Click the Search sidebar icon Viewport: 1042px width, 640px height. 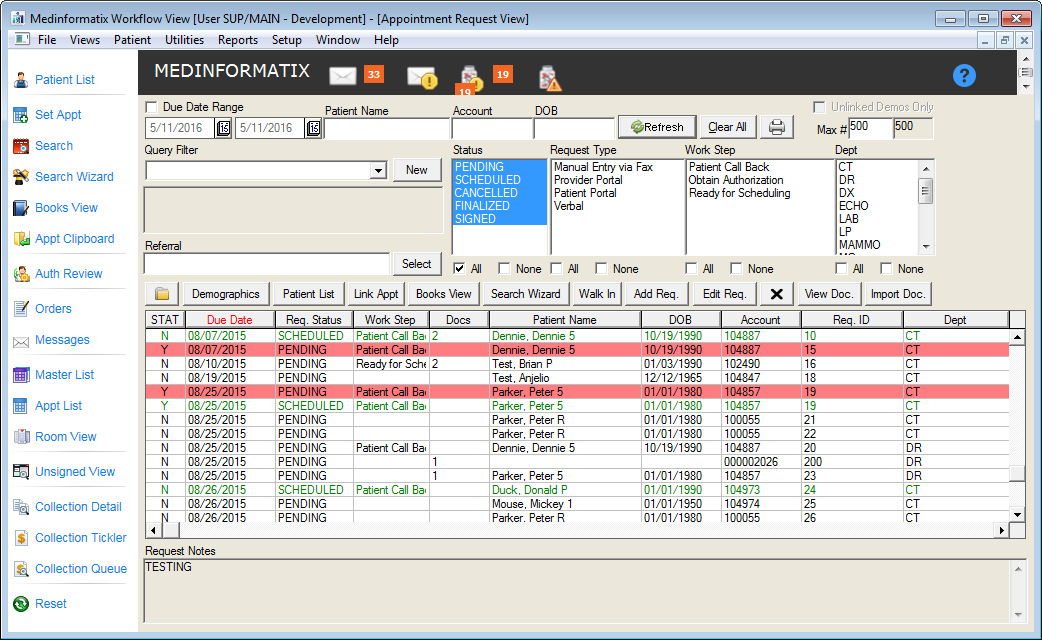[21, 146]
